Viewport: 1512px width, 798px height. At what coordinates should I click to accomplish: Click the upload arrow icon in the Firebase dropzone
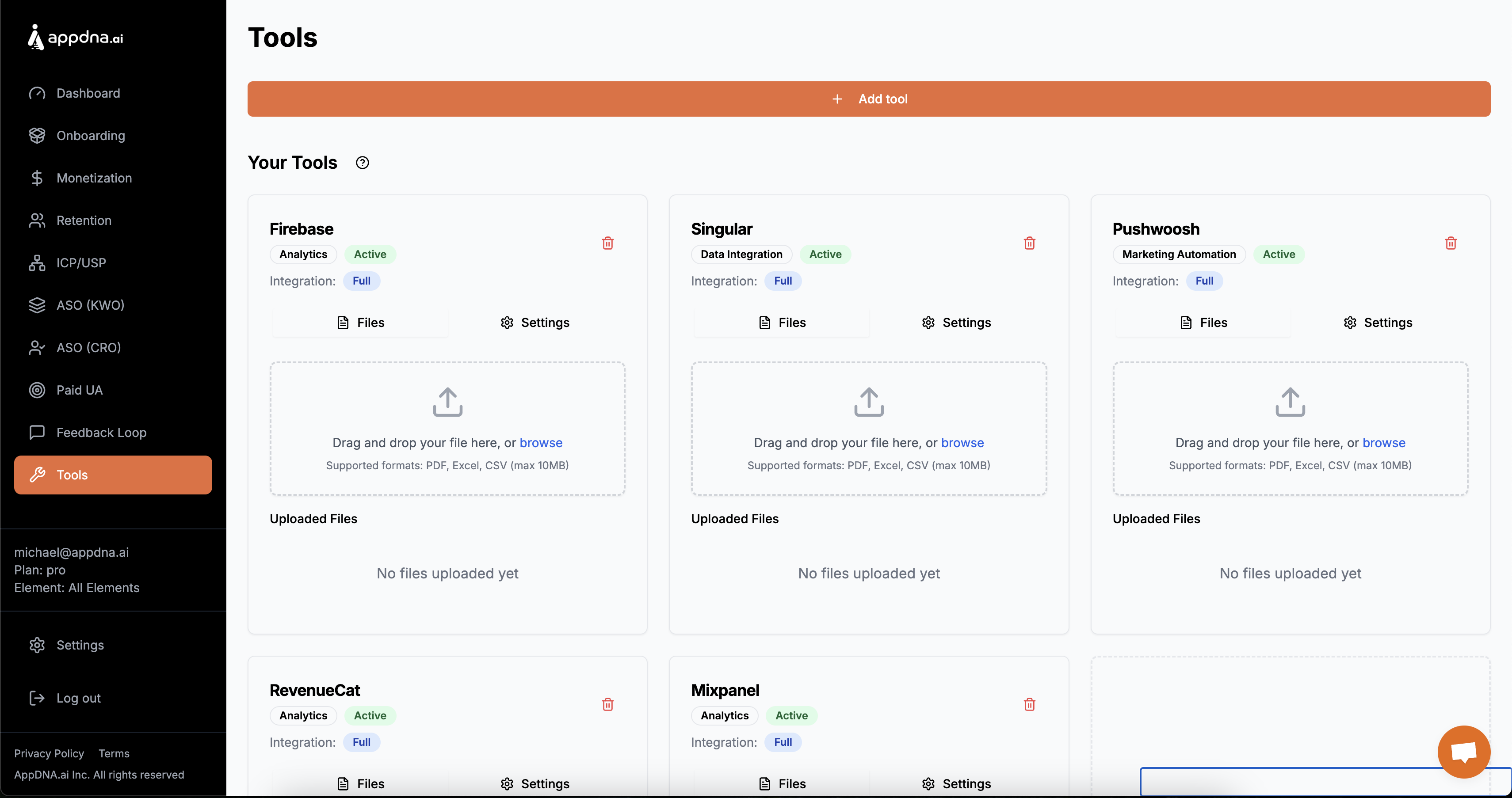click(x=447, y=402)
